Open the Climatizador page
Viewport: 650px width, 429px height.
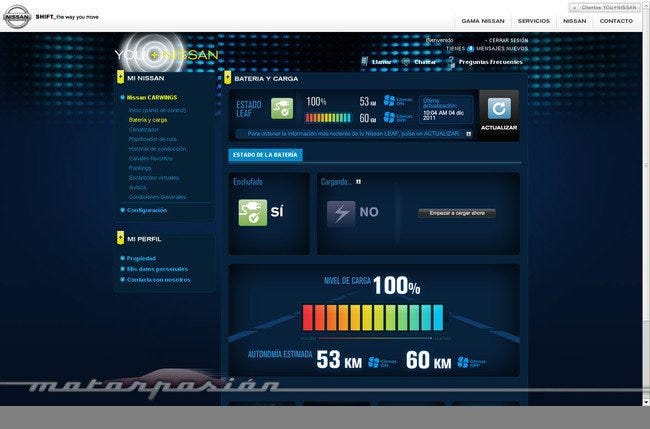(144, 129)
